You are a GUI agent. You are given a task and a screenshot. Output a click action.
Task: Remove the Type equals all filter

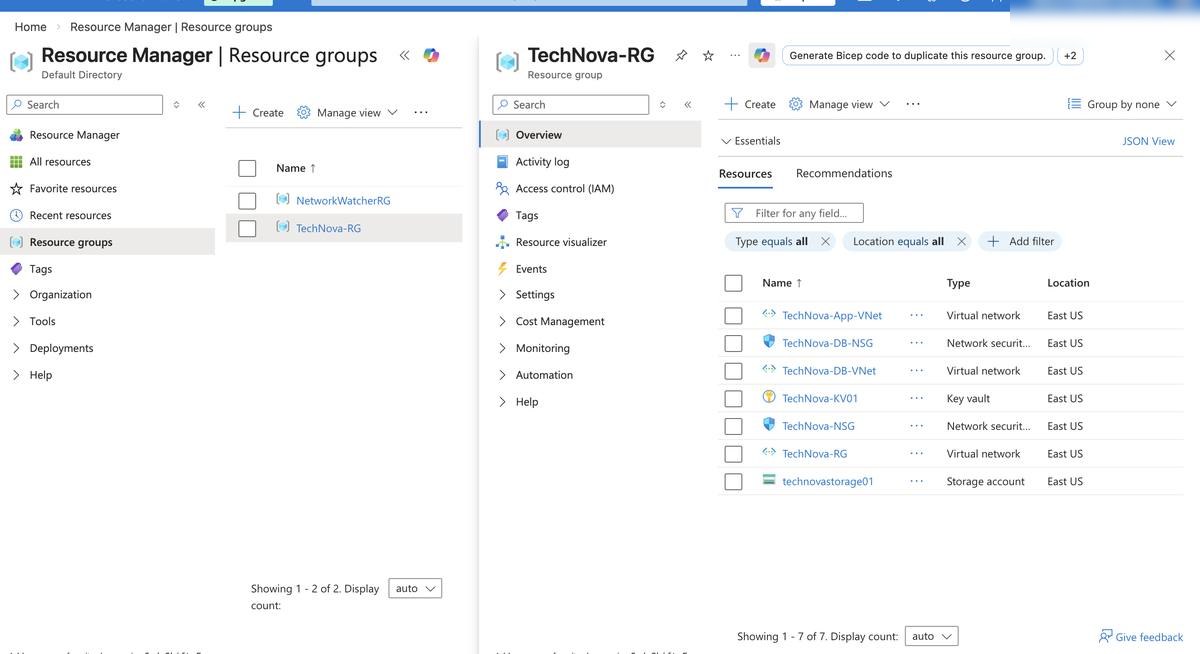point(825,241)
